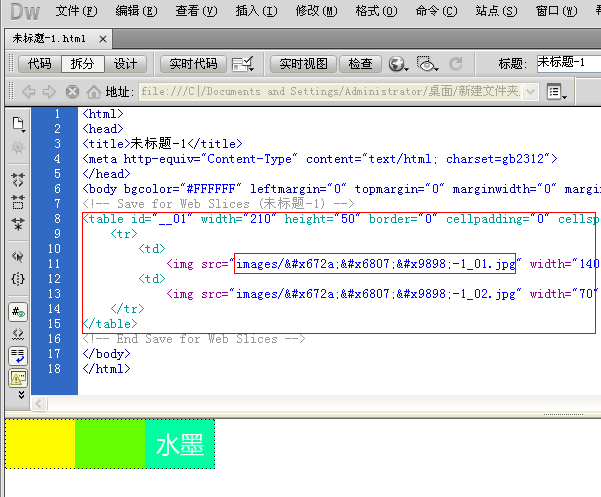This screenshot has width=601, height=497.
Task: Close the 未标题-1.html document tab
Action: pos(103,39)
